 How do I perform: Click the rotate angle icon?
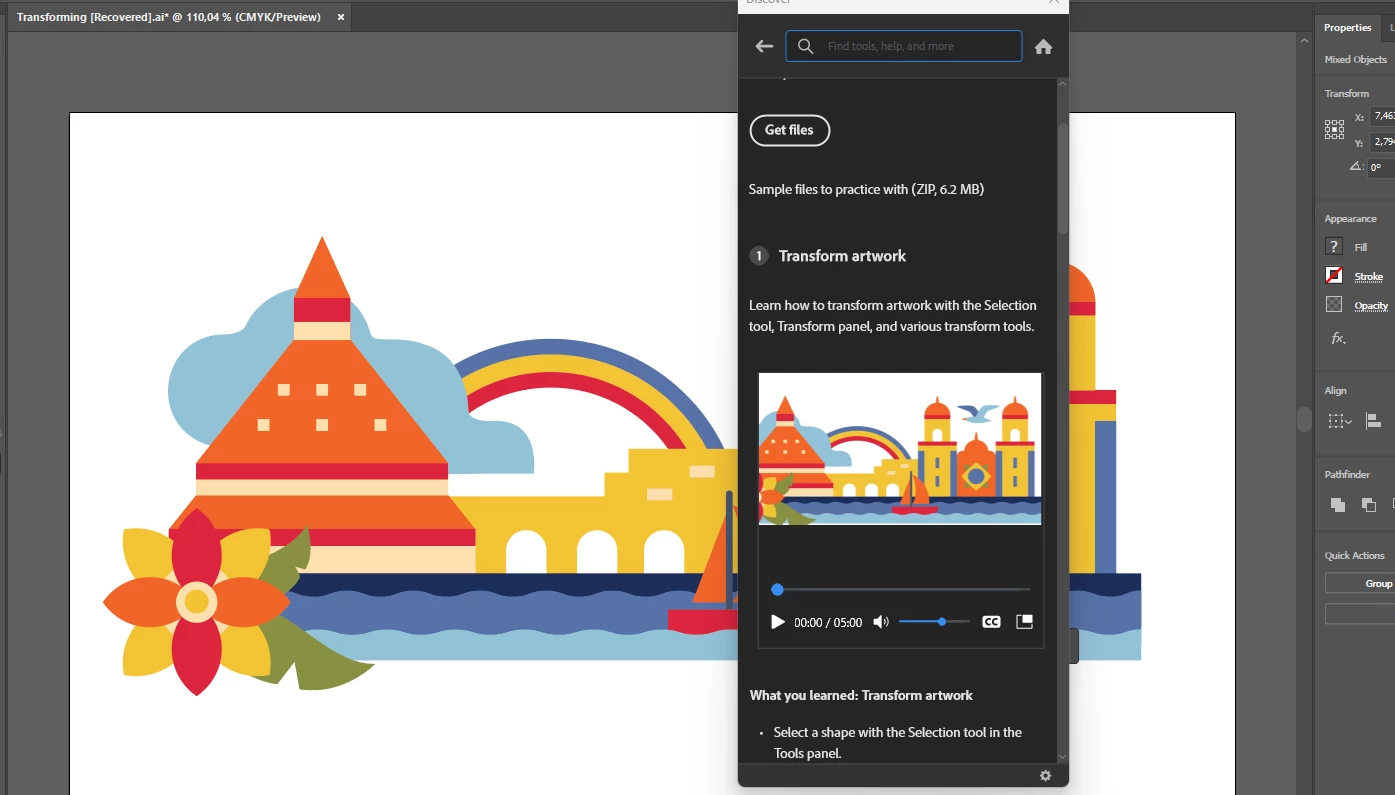coord(1356,167)
